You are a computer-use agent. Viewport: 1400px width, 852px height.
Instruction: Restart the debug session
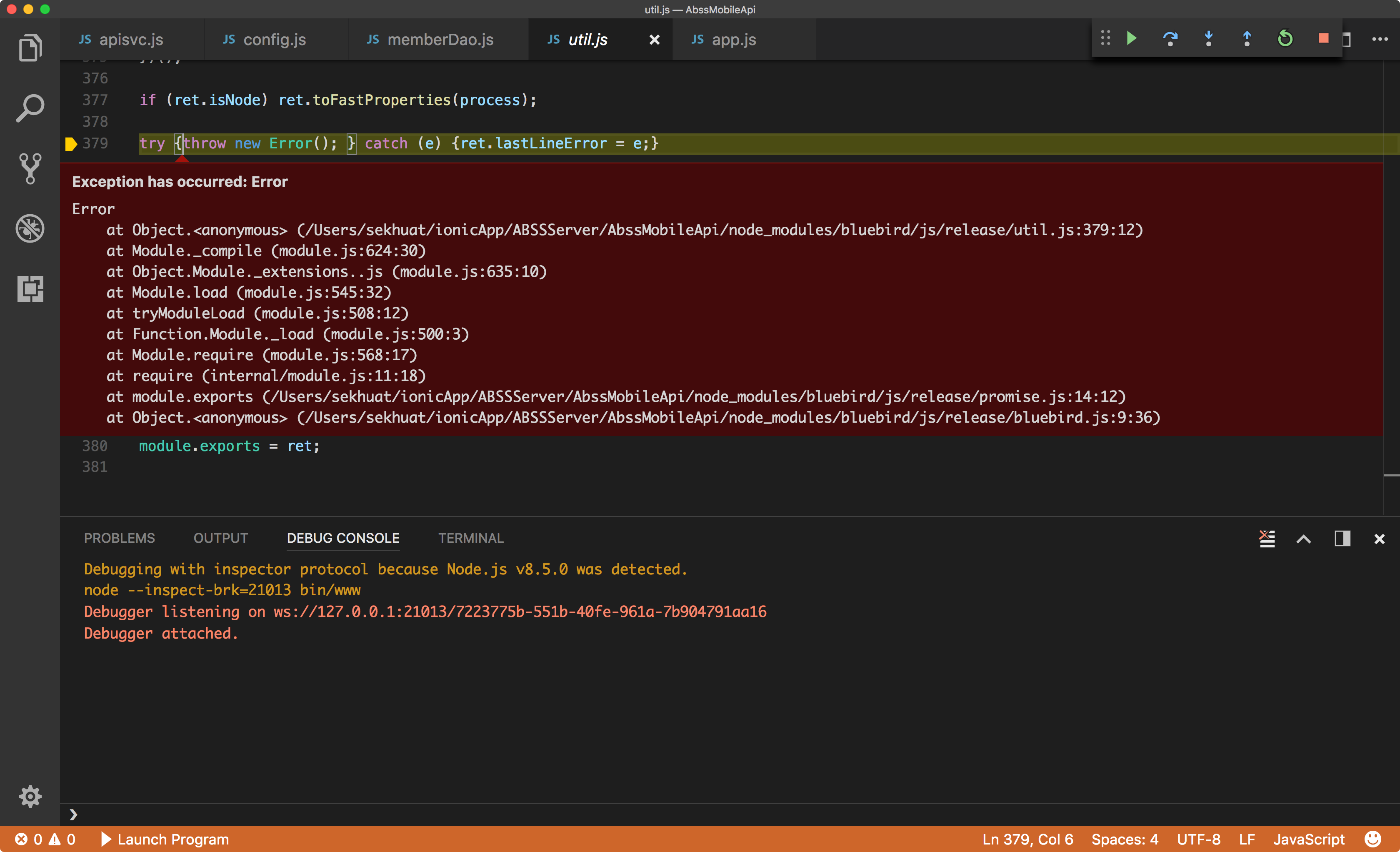[1285, 39]
